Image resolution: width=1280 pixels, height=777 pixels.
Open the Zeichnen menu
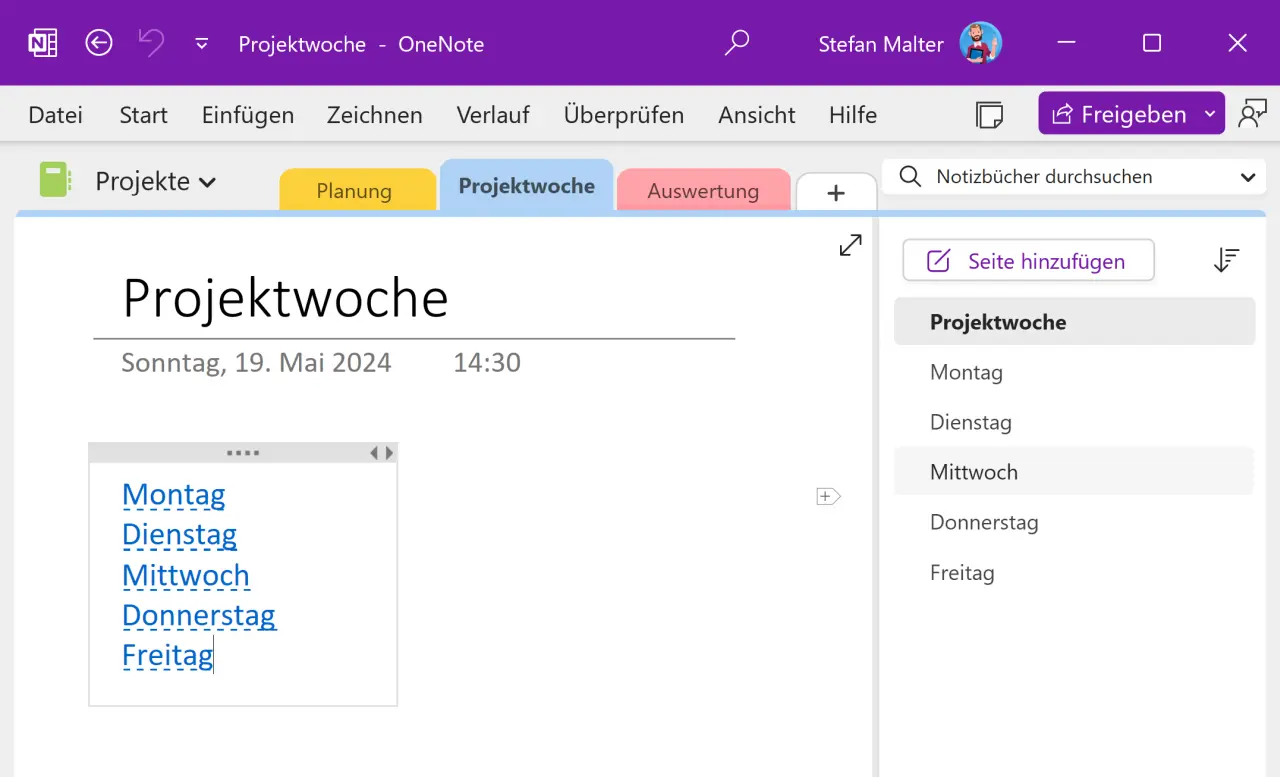click(x=374, y=114)
